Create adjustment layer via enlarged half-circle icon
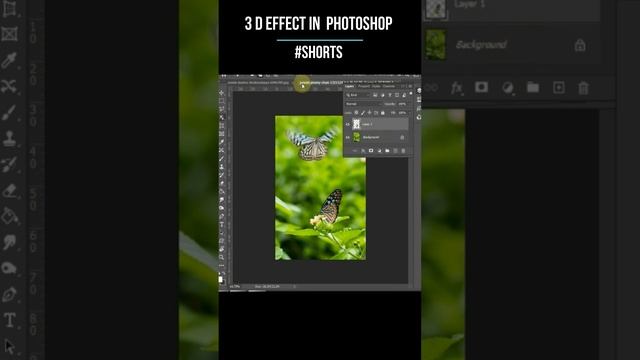The height and width of the screenshot is (360, 640). tap(508, 87)
